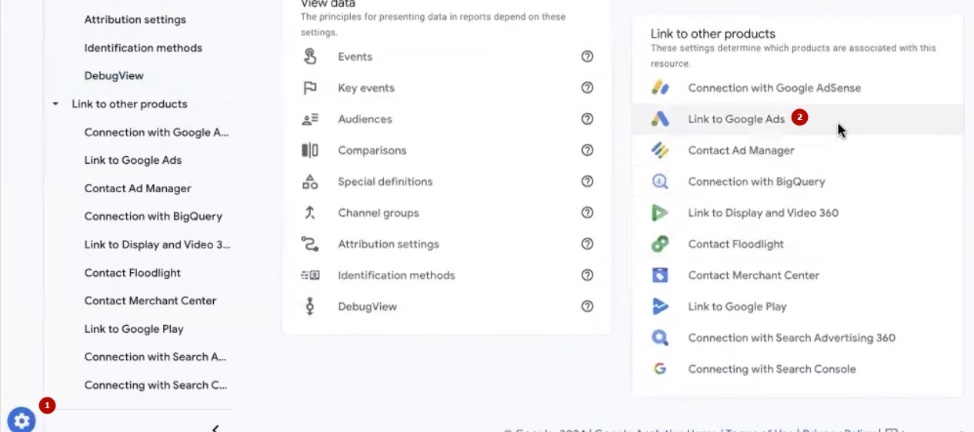
Task: Click the BigQuery product icon
Action: tap(660, 182)
